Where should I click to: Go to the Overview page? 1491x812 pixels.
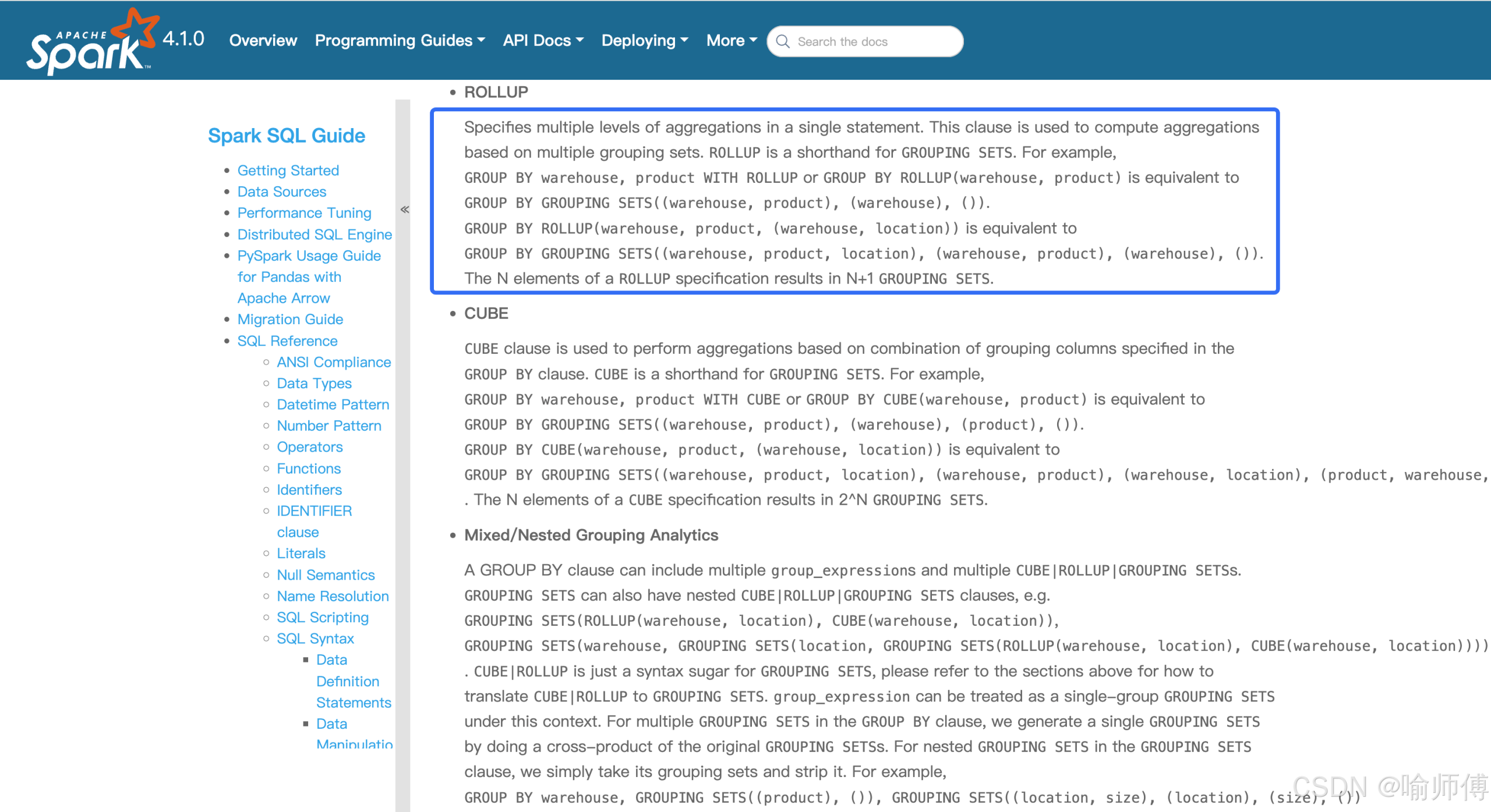(263, 41)
